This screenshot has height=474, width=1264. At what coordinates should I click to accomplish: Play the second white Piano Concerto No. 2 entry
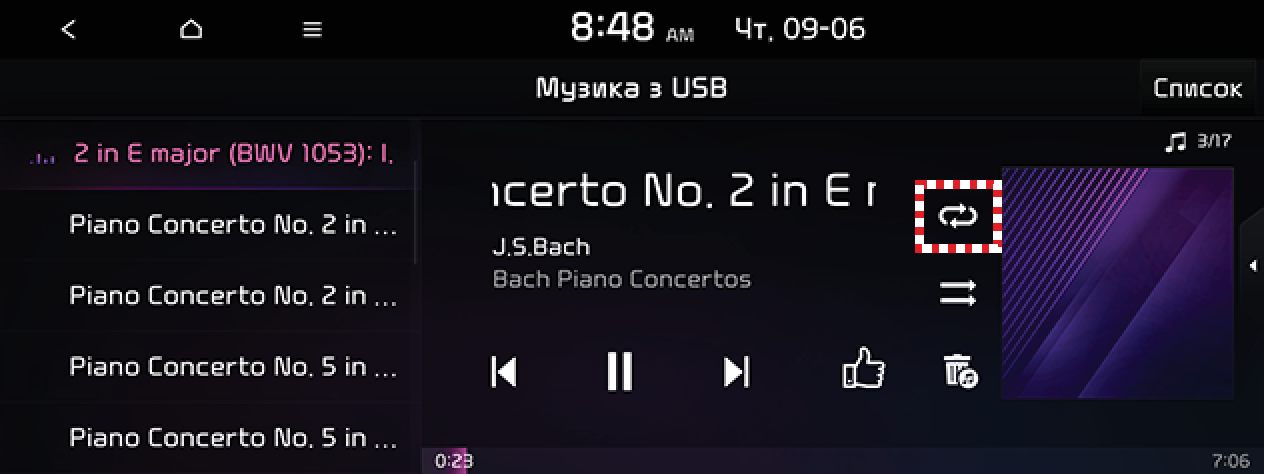click(208, 295)
